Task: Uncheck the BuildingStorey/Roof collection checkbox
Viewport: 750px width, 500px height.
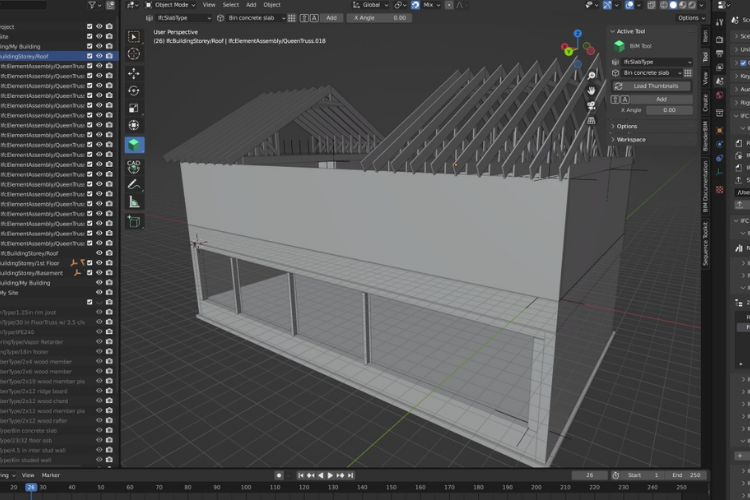Action: [89, 56]
